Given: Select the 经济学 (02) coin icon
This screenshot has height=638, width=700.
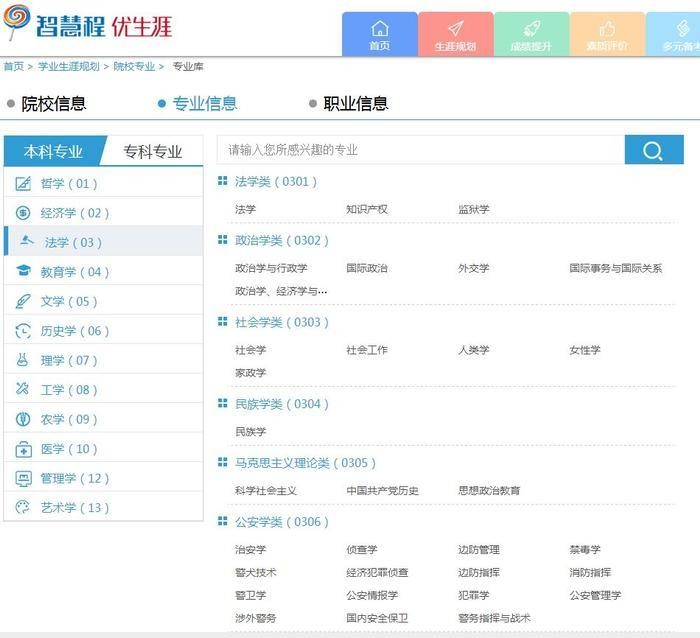Looking at the screenshot, I should [x=23, y=213].
